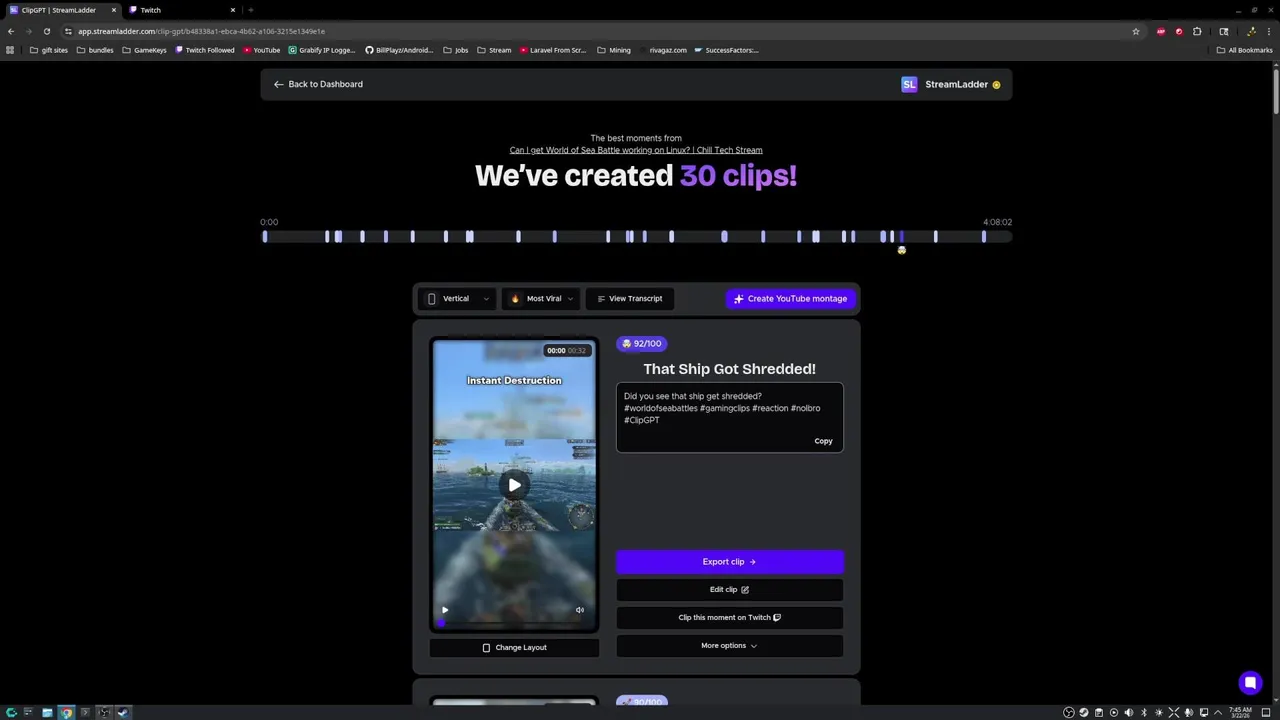1280x720 pixels.
Task: Open the Most Viral sort dropdown
Action: pyautogui.click(x=541, y=298)
